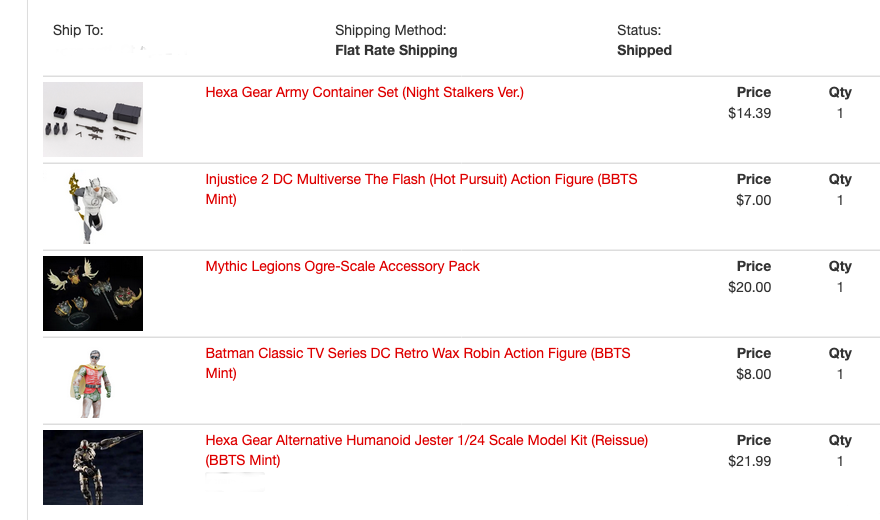Click the Humanoid Jester model kit thumbnail
Image resolution: width=880 pixels, height=520 pixels.
(93, 467)
